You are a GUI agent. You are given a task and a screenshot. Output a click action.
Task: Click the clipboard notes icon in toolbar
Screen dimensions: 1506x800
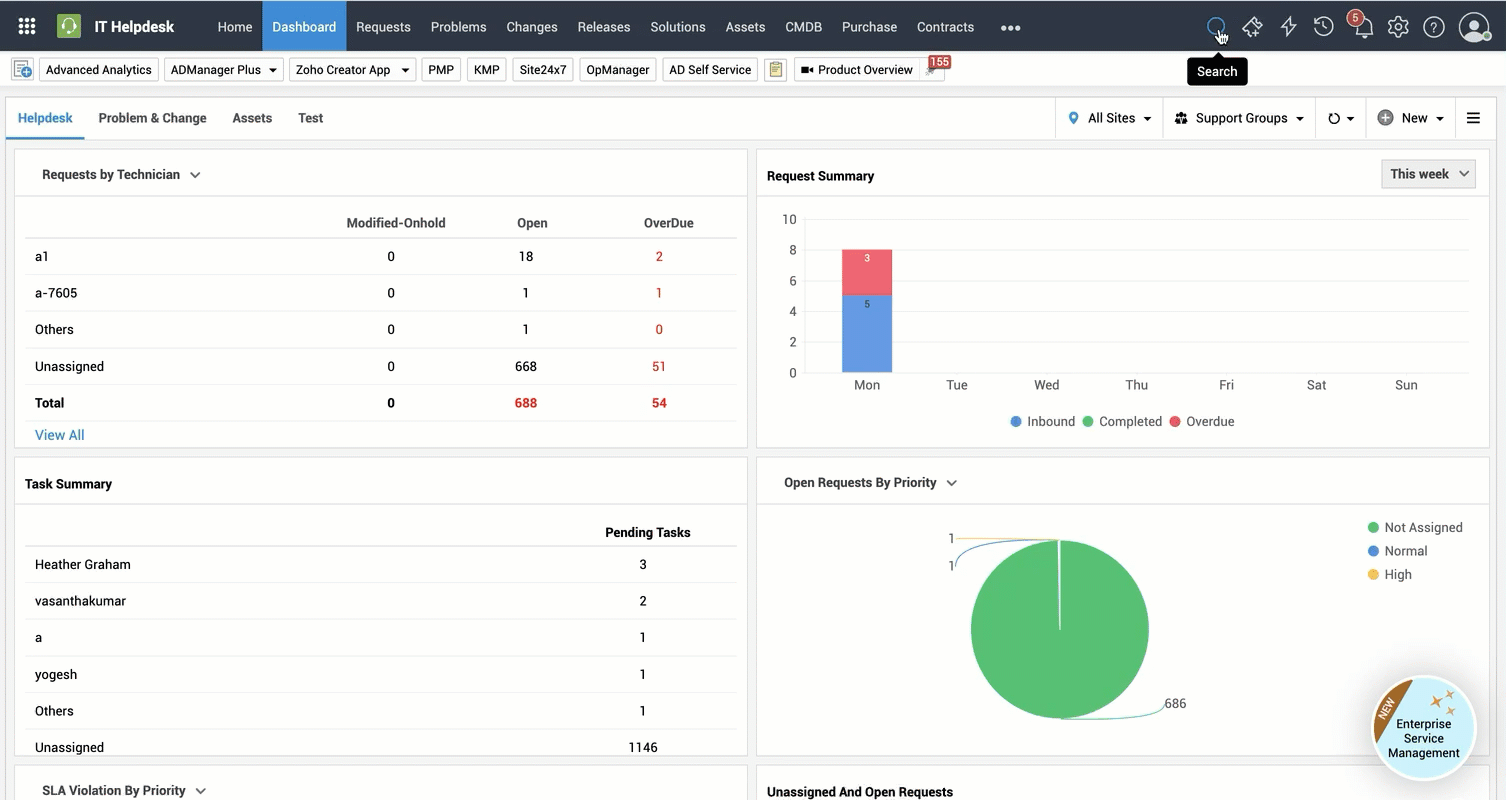(775, 70)
